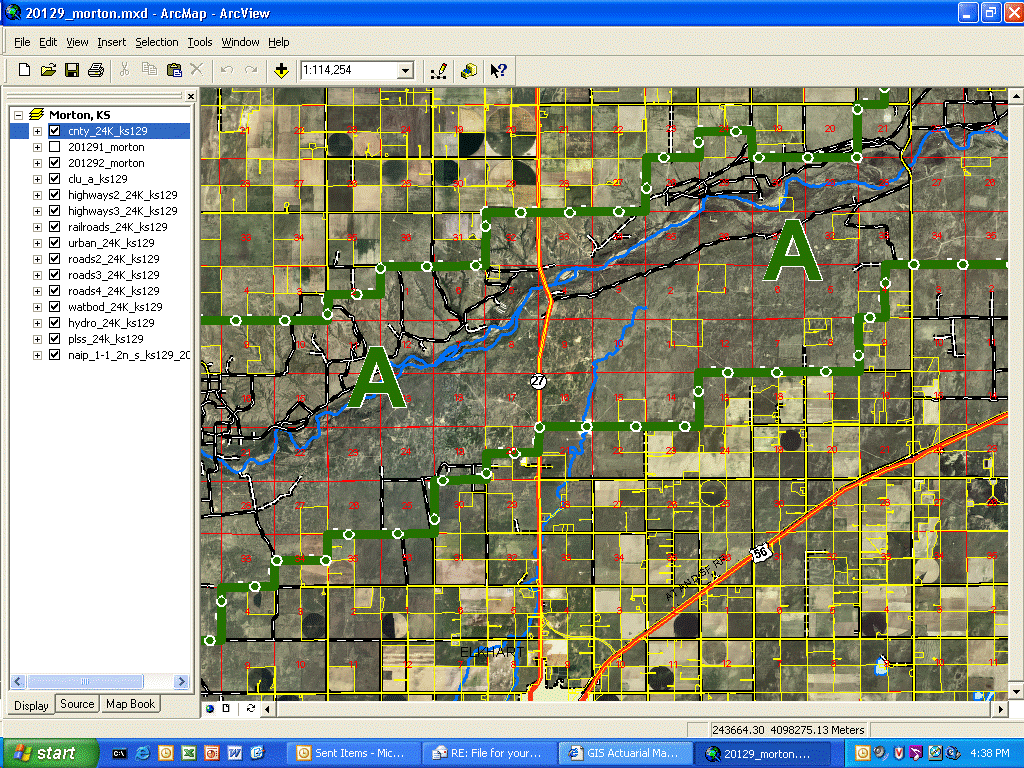Print the map using the printer icon
Screen dimensions: 1024x768
point(96,70)
